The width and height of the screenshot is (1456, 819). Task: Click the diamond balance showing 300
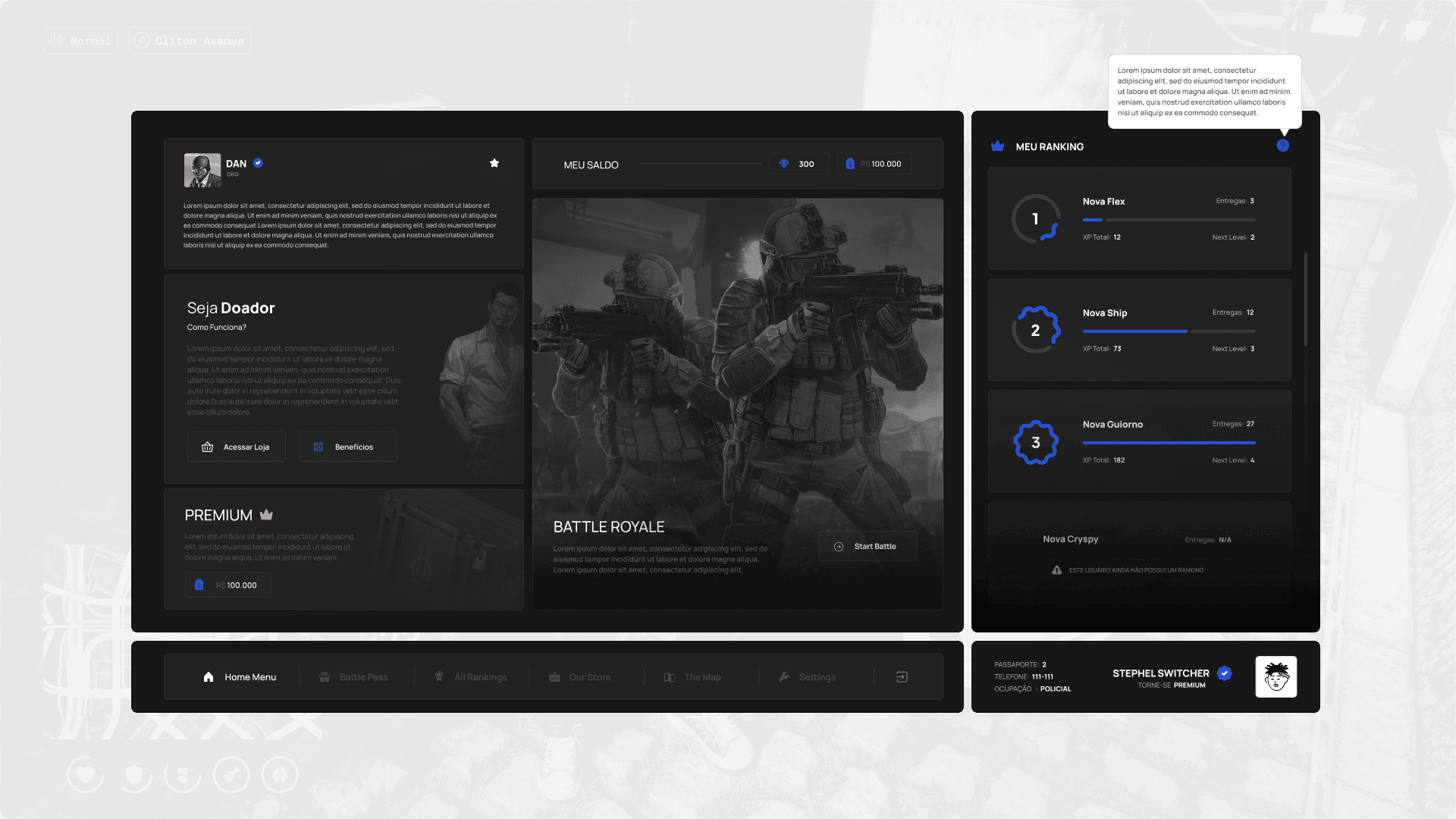click(798, 164)
